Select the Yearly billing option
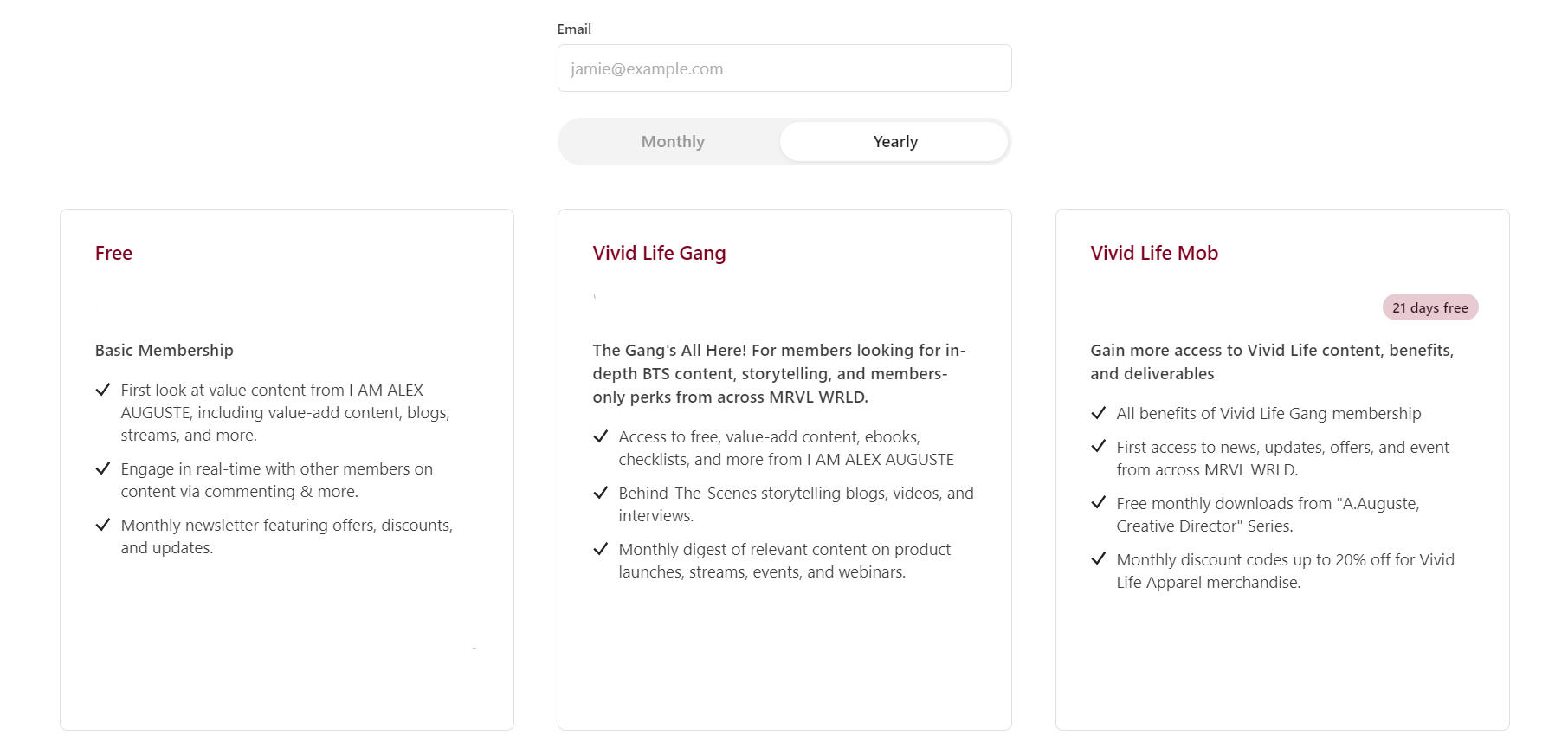The width and height of the screenshot is (1568, 736). [x=894, y=142]
